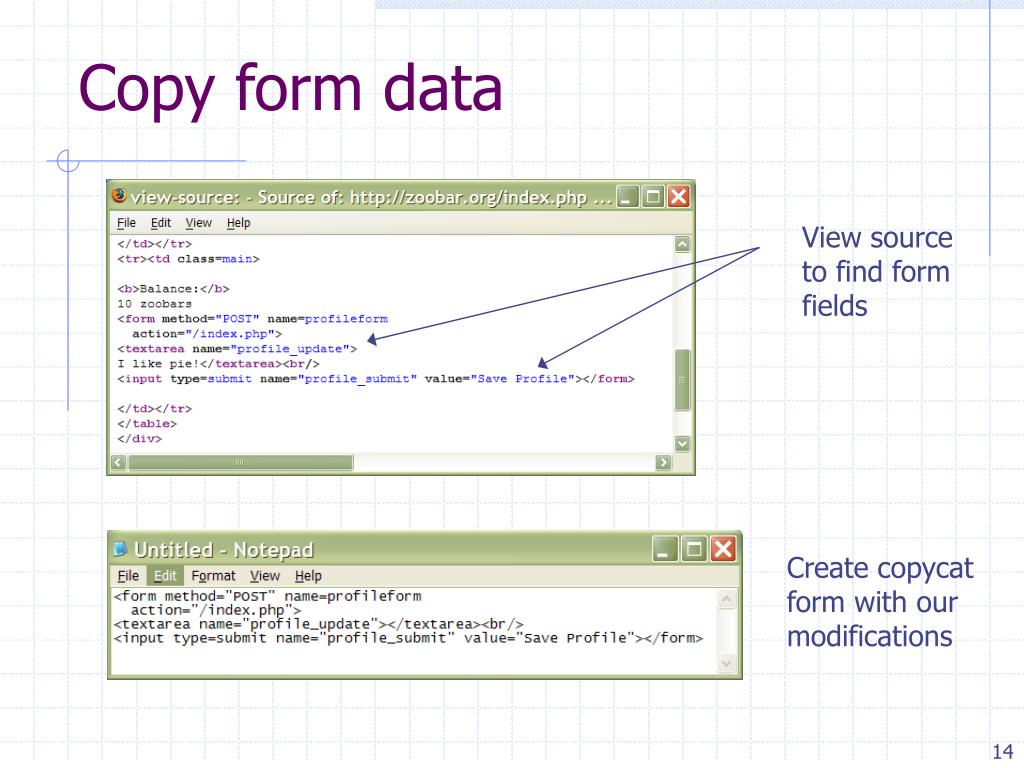Click Notepad line starting '<form method'

point(268,596)
